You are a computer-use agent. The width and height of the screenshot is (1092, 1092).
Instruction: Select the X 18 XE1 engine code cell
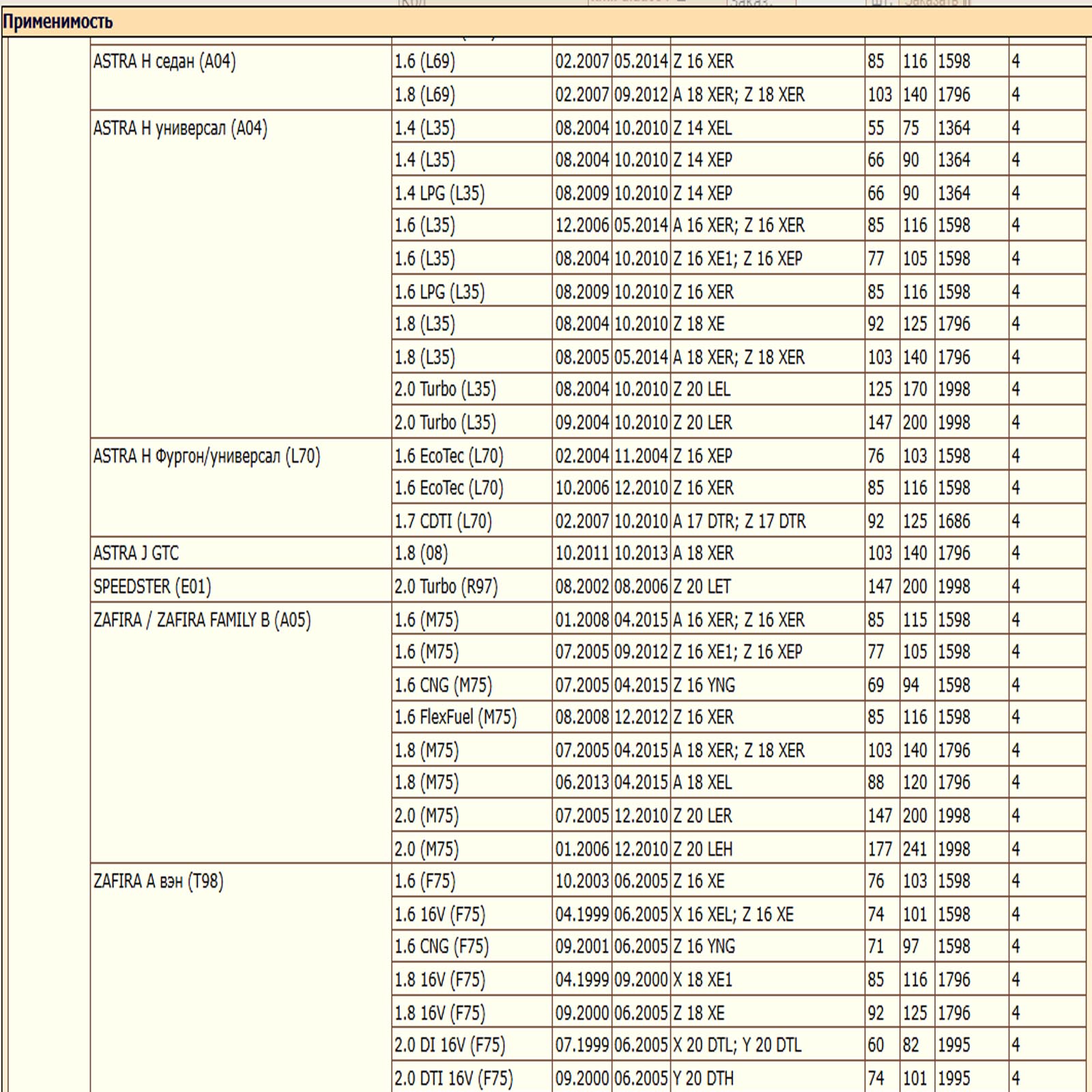pos(702,979)
